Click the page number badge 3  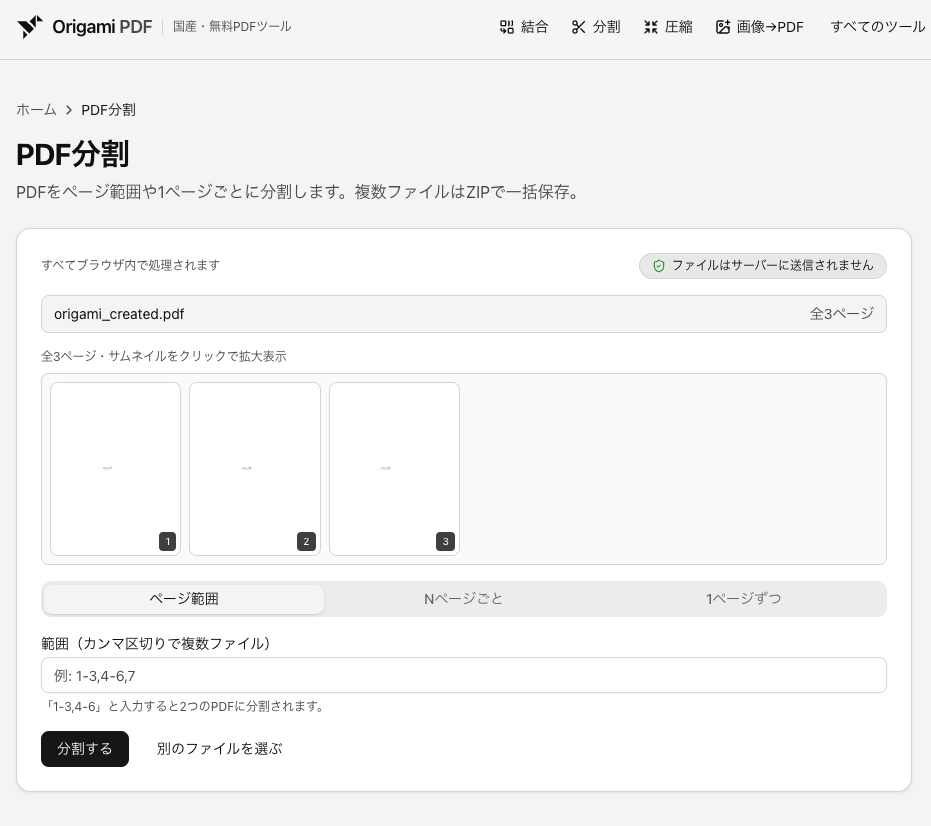tap(445, 542)
